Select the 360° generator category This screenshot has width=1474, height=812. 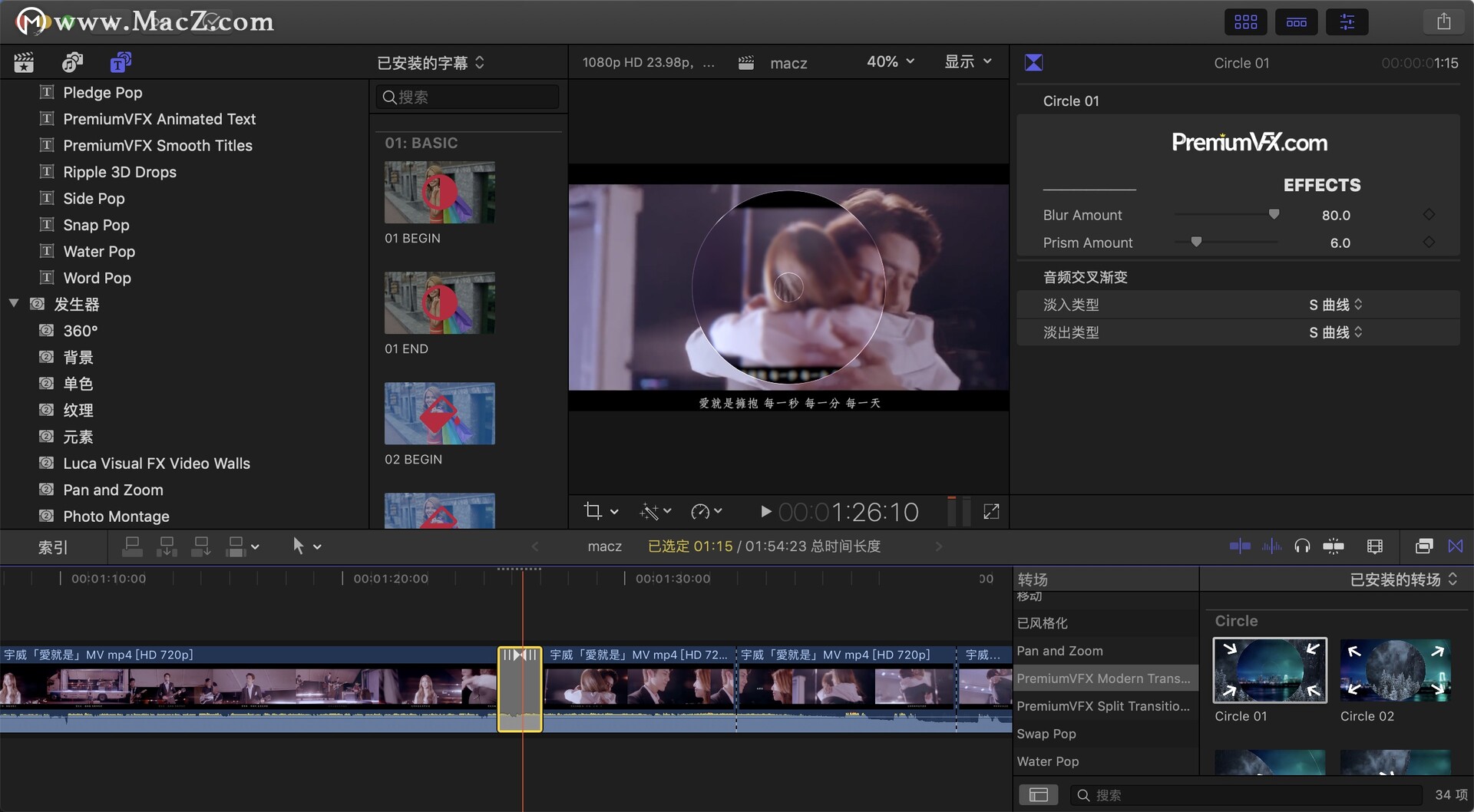click(x=81, y=331)
